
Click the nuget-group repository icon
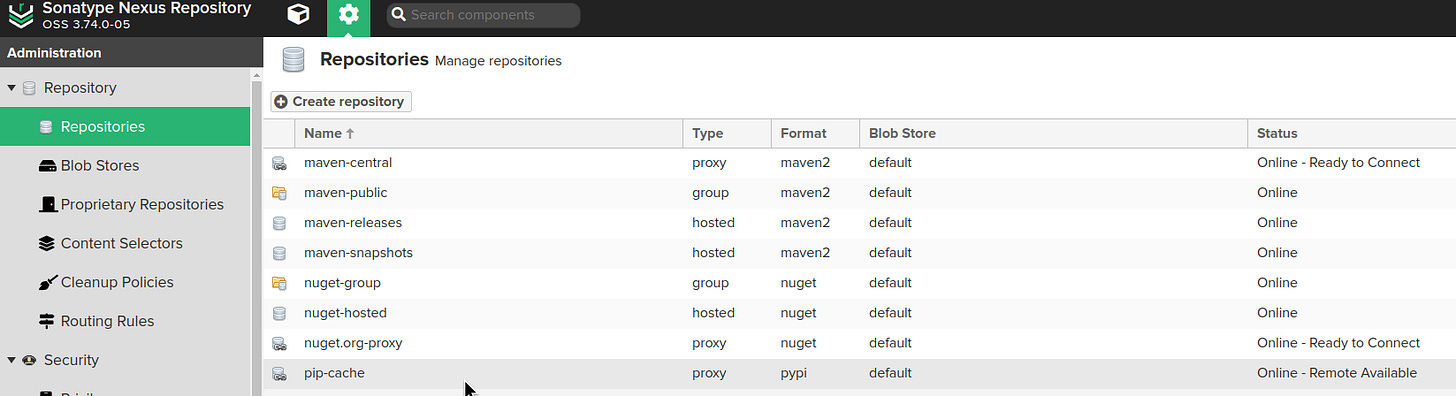(x=279, y=282)
